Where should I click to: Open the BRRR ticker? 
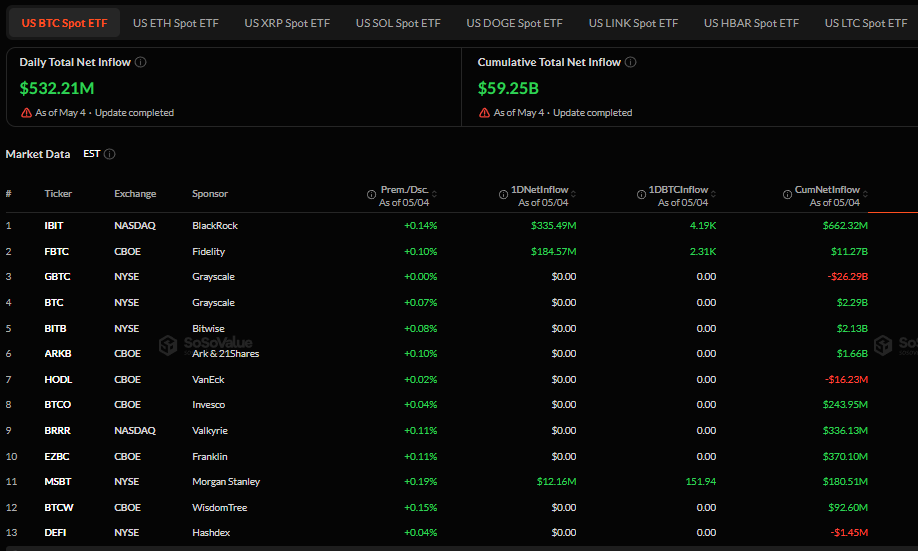[57, 430]
